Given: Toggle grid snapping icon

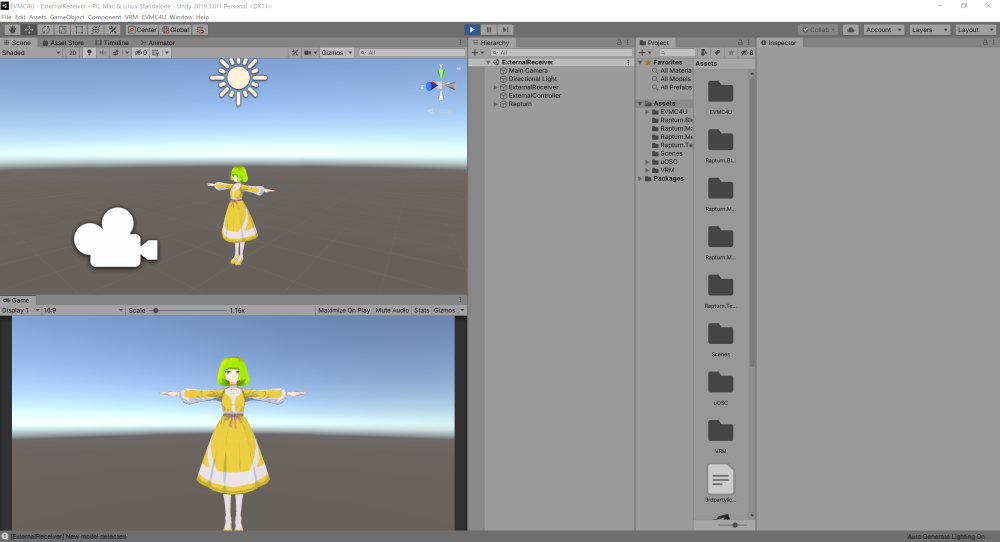Looking at the screenshot, I should (200, 29).
